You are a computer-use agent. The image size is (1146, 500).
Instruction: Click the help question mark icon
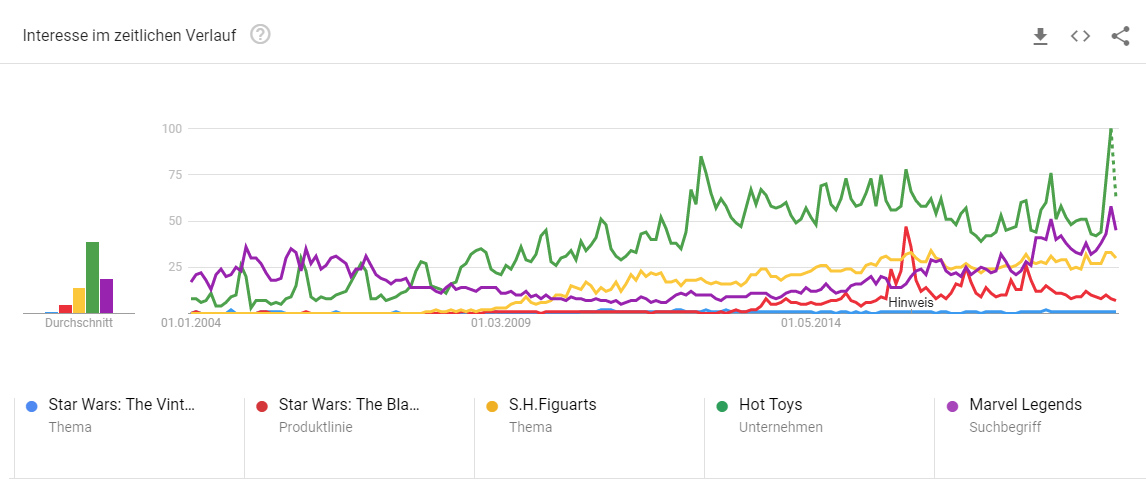[x=261, y=35]
